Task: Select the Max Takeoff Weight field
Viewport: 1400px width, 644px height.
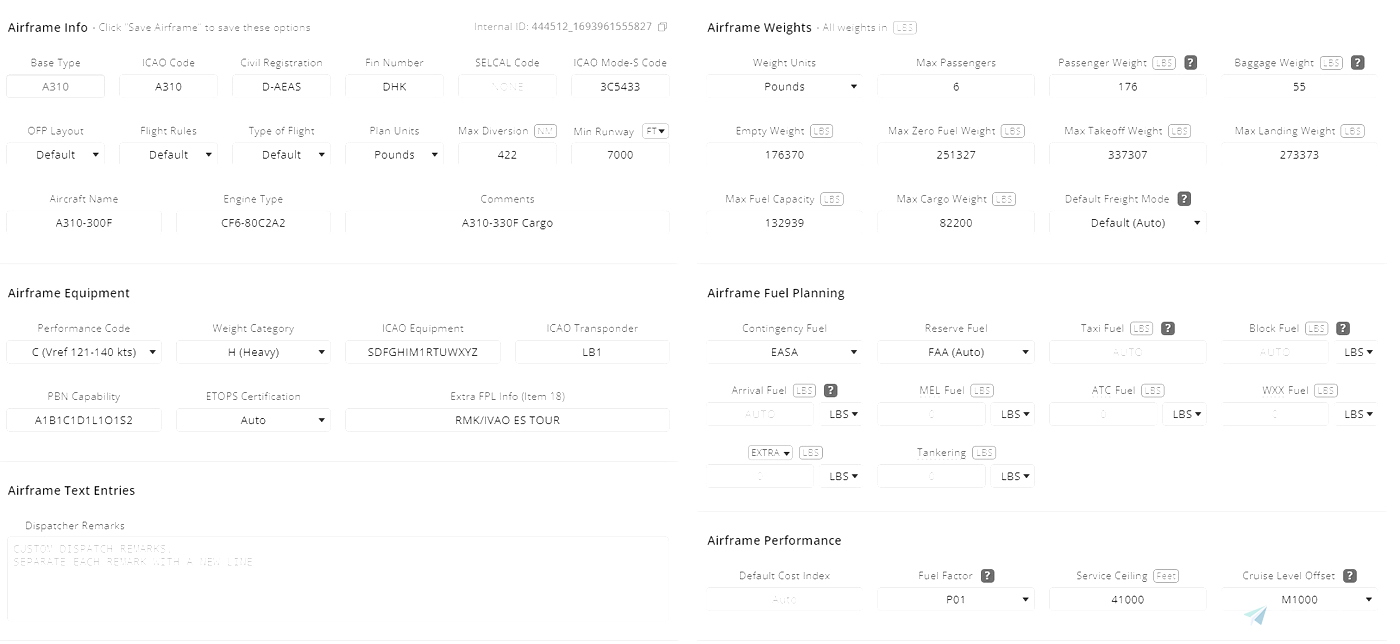Action: click(1127, 155)
